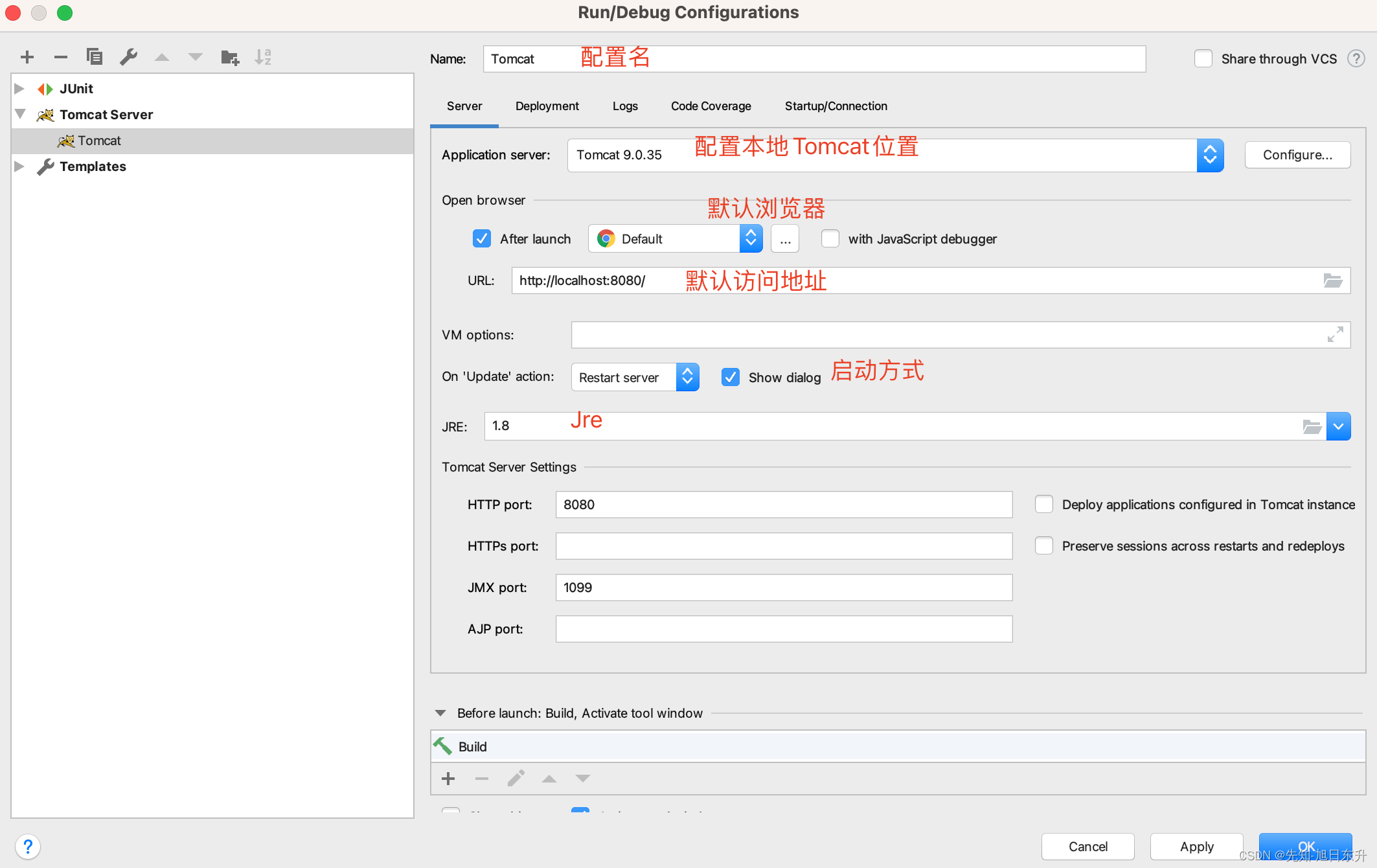
Task: Sort configurations alphabetically
Action: point(263,57)
